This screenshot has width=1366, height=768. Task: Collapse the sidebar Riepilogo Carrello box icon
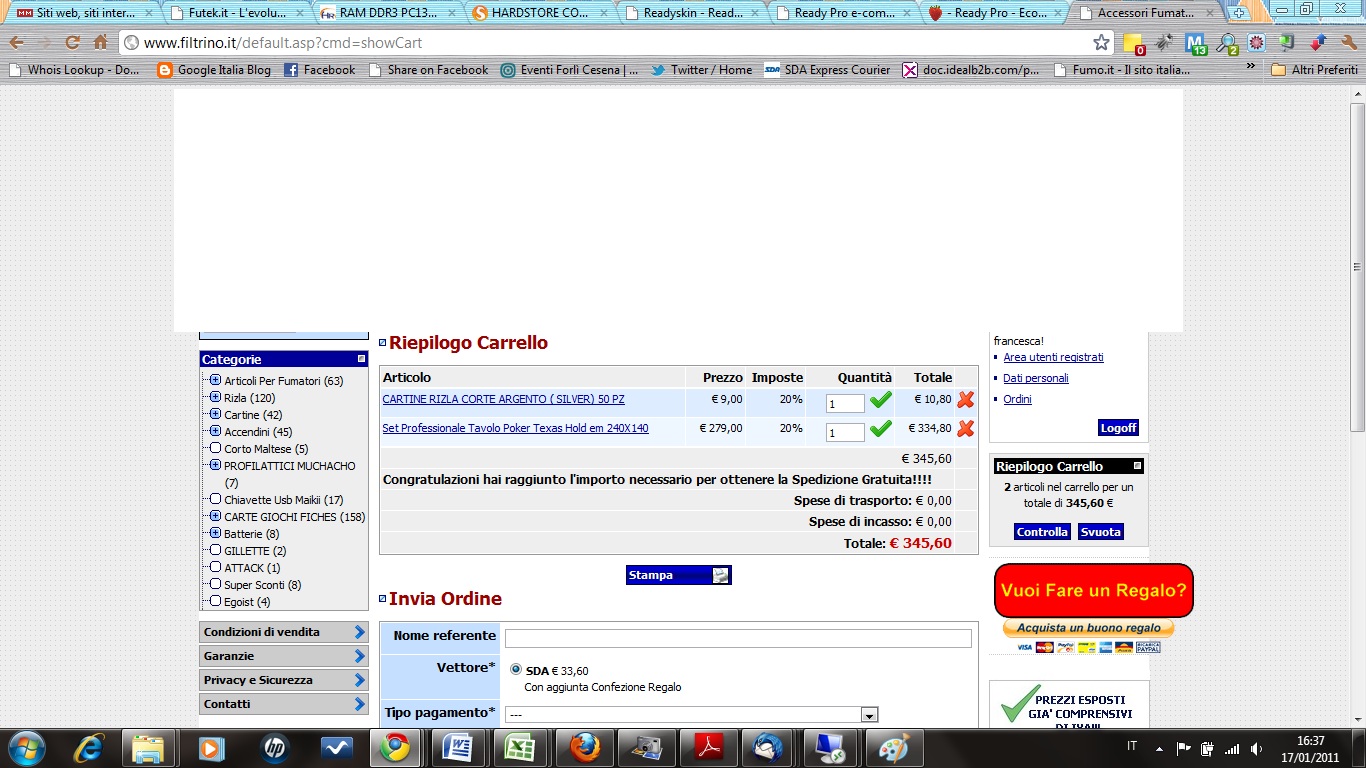tap(1137, 466)
